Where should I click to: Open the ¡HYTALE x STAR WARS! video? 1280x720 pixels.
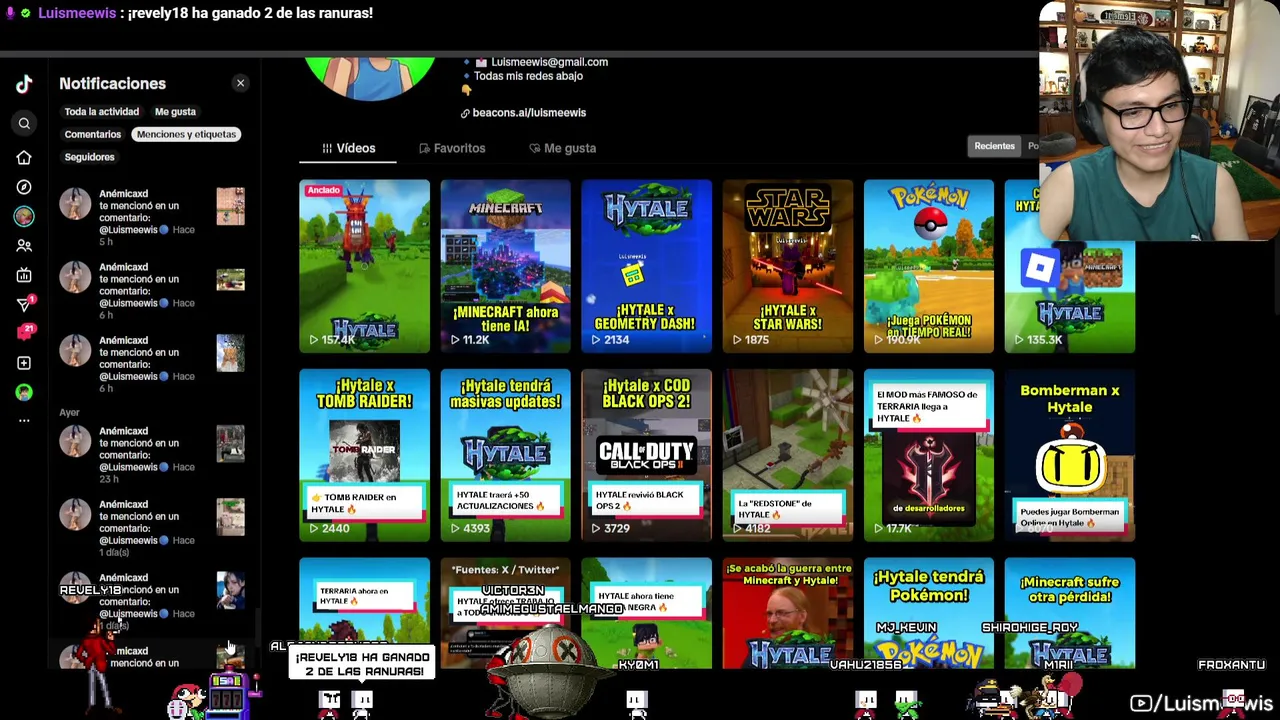788,266
